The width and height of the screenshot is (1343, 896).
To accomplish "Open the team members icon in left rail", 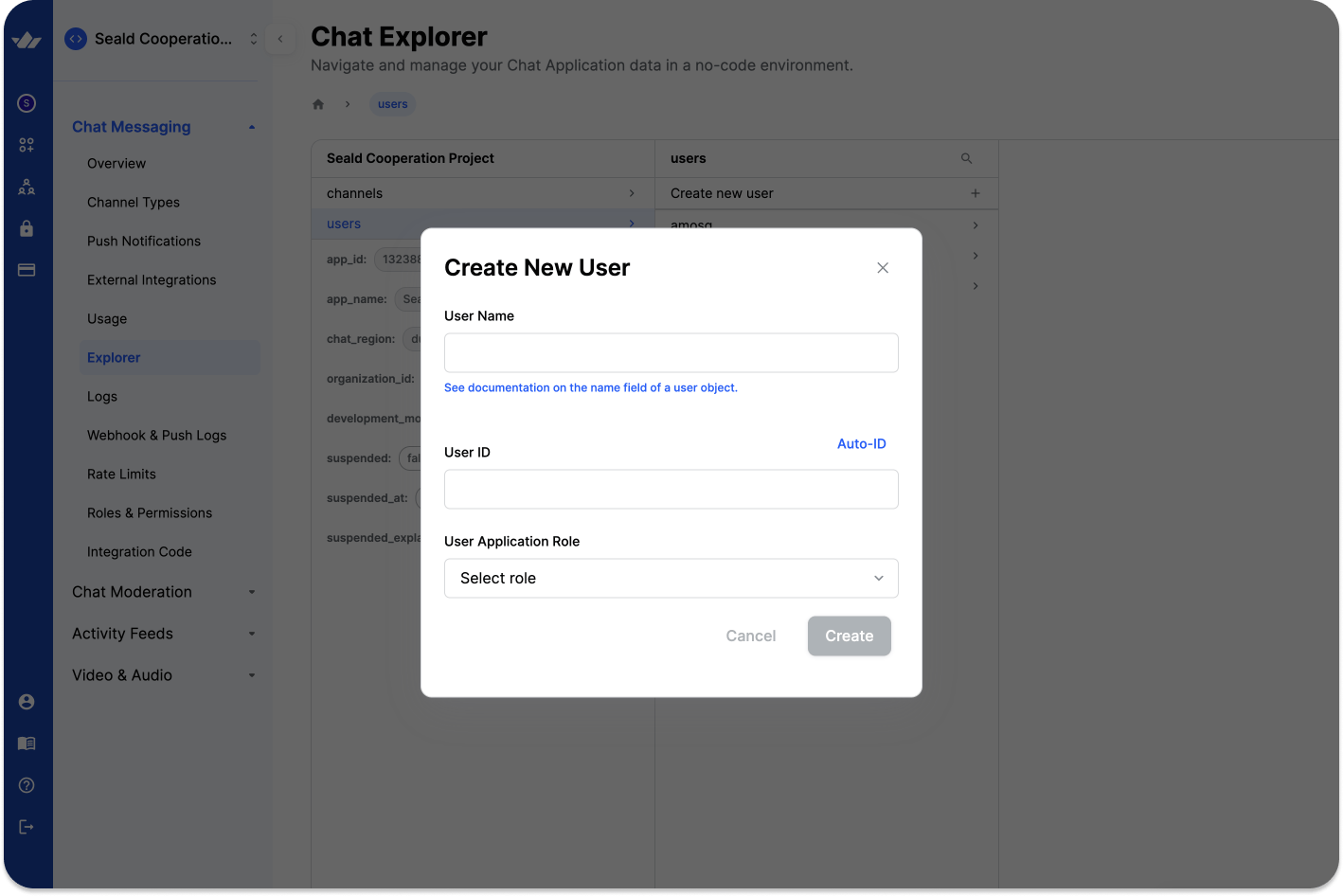I will point(27,188).
